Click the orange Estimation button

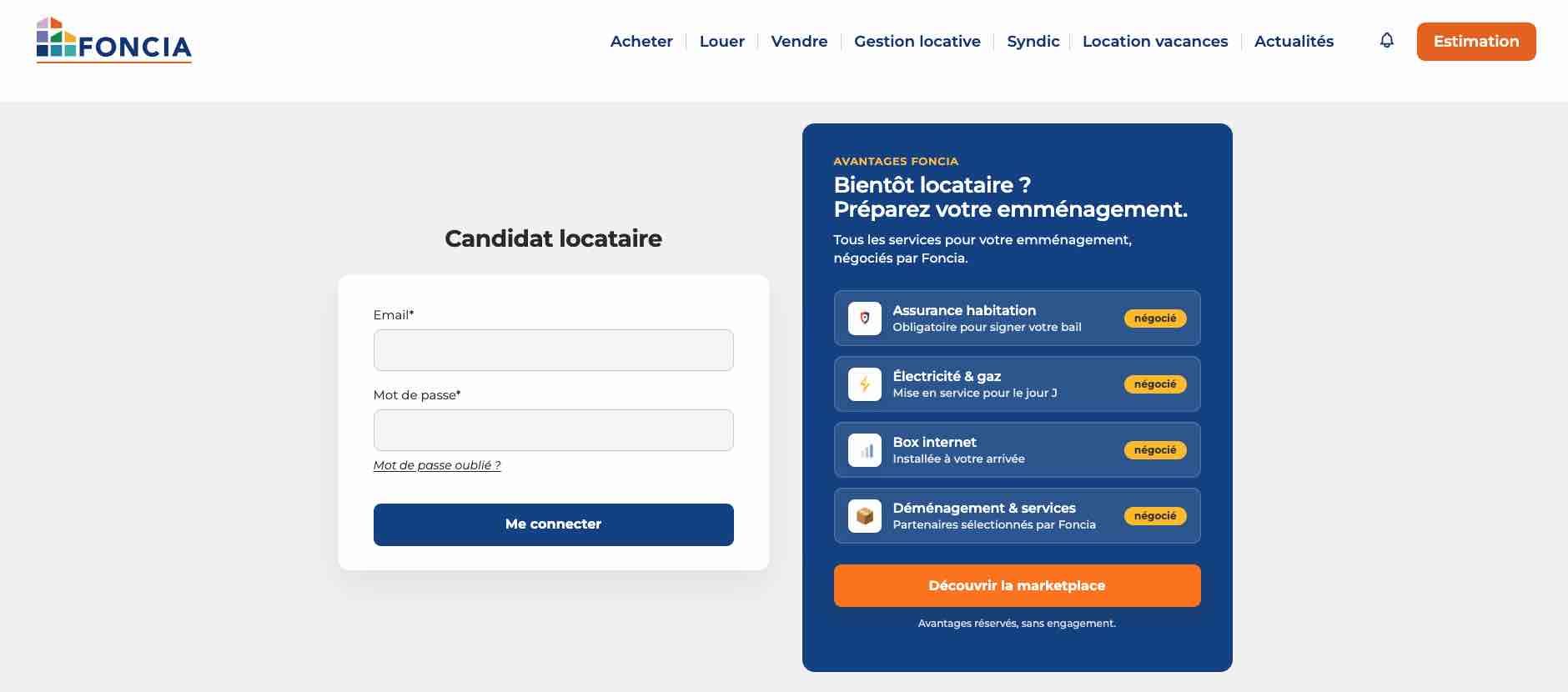[x=1476, y=41]
